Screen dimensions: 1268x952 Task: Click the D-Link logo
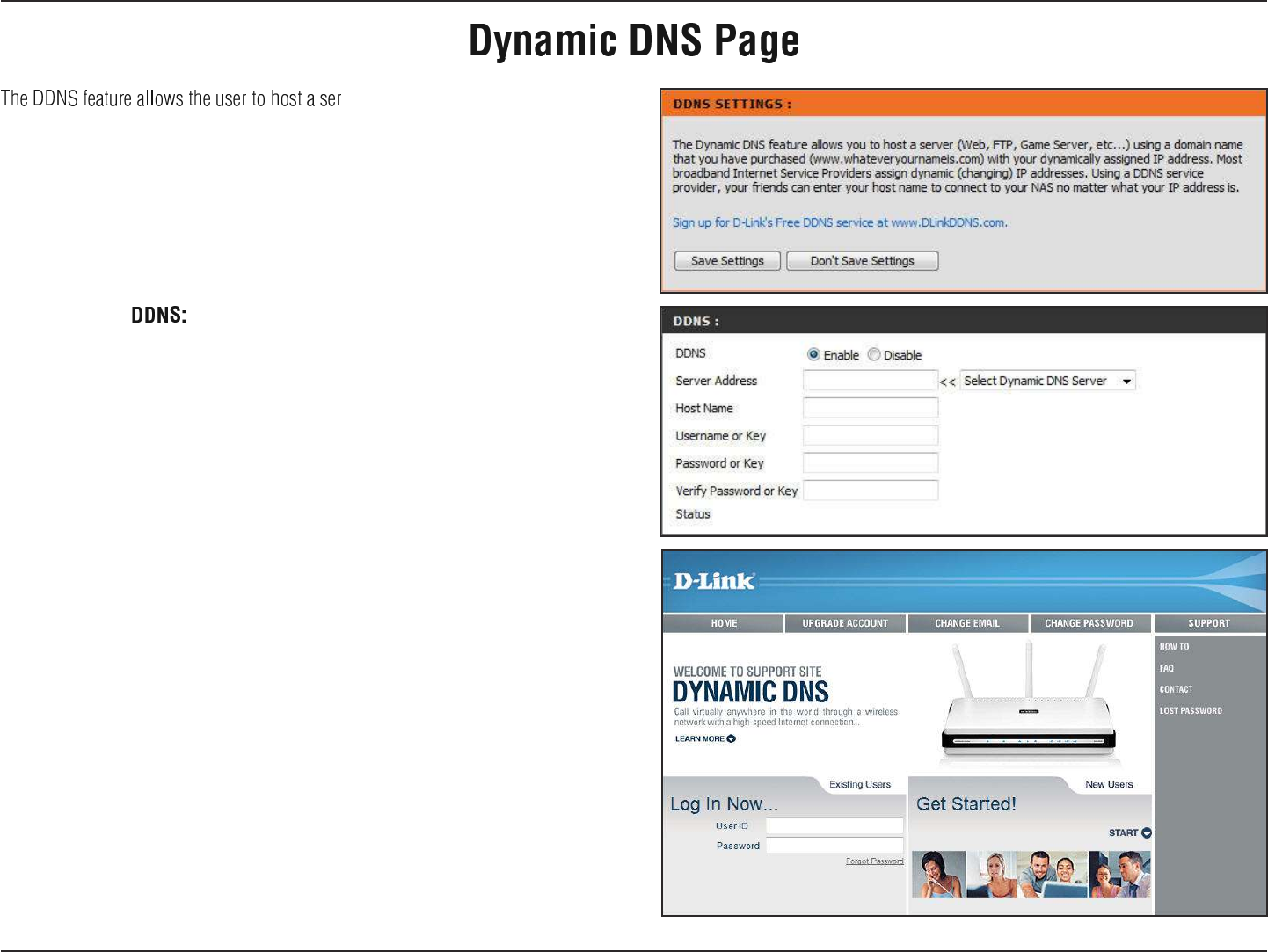tap(714, 581)
